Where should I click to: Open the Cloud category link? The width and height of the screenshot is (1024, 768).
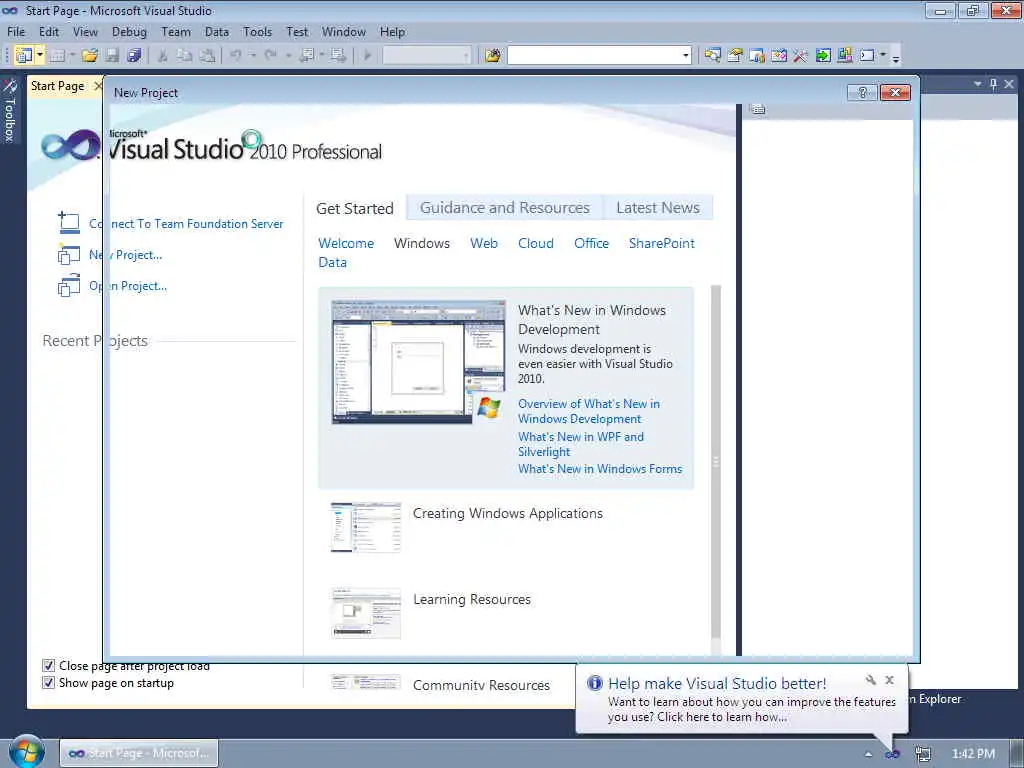click(x=536, y=243)
